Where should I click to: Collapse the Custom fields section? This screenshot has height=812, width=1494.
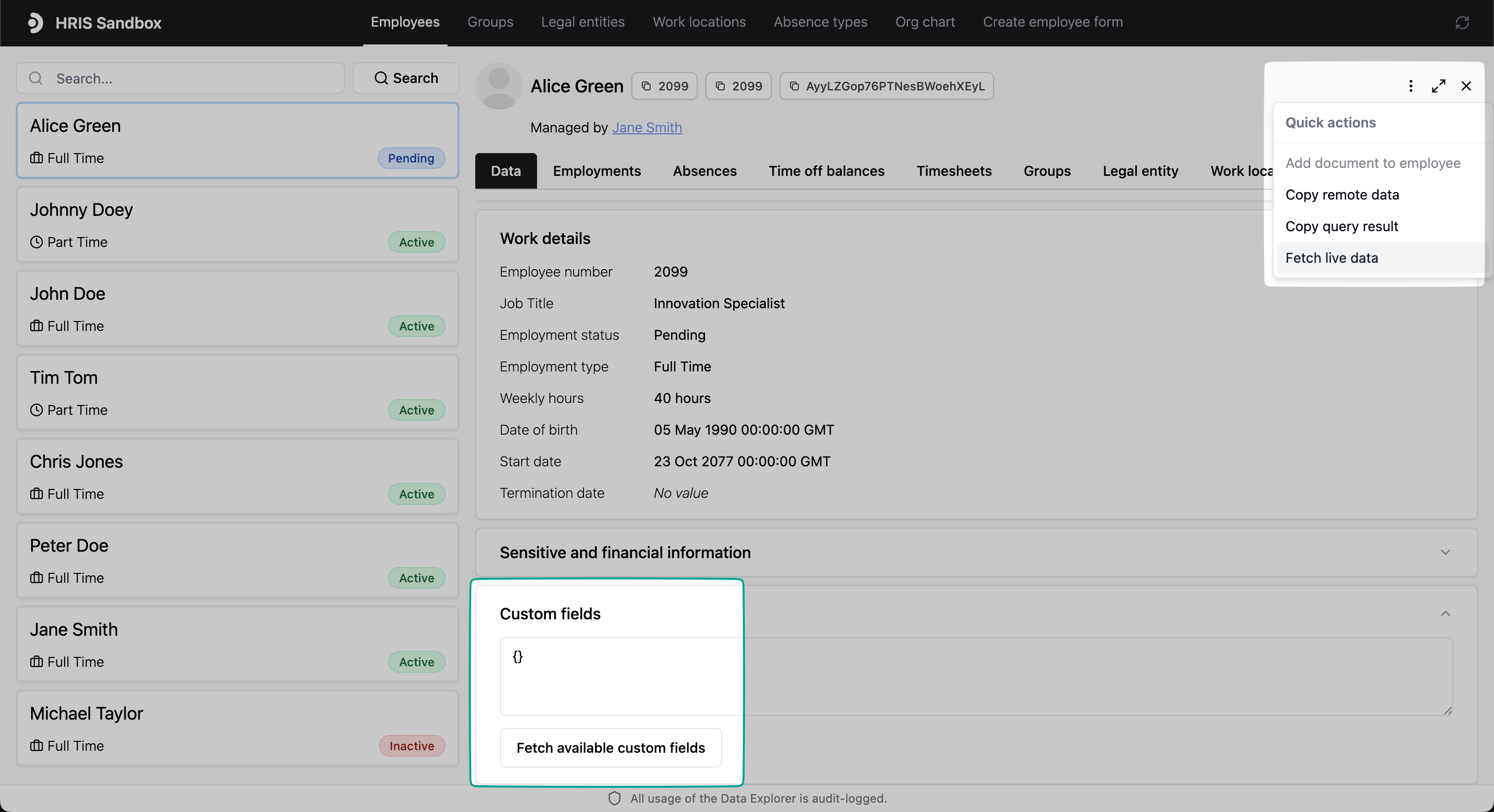point(1445,613)
